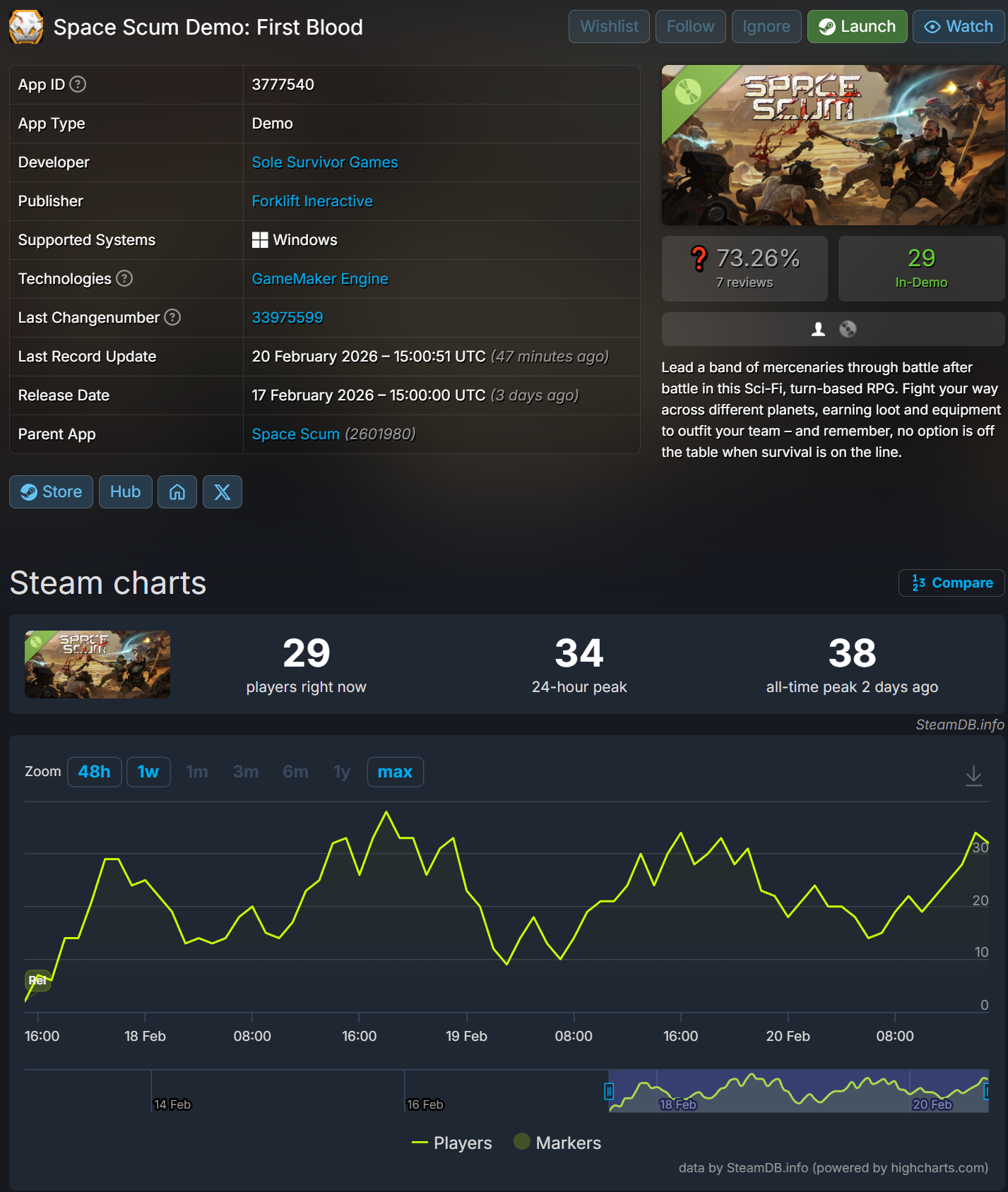Open the Sole Survivor Games developer link
This screenshot has width=1008, height=1192.
click(325, 162)
